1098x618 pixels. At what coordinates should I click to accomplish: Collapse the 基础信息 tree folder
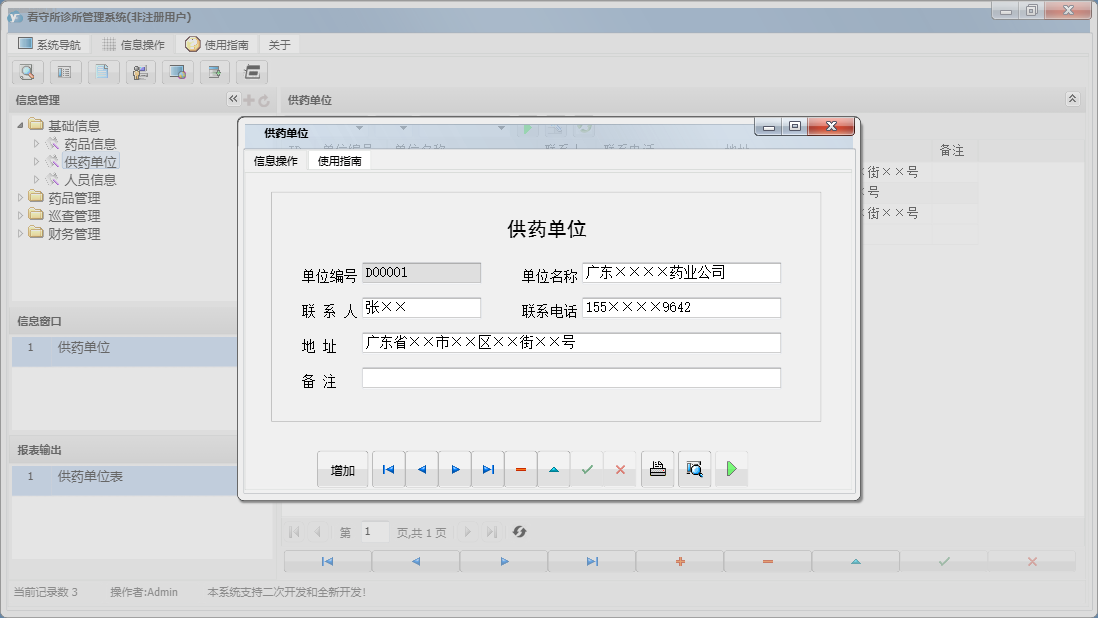[x=21, y=126]
